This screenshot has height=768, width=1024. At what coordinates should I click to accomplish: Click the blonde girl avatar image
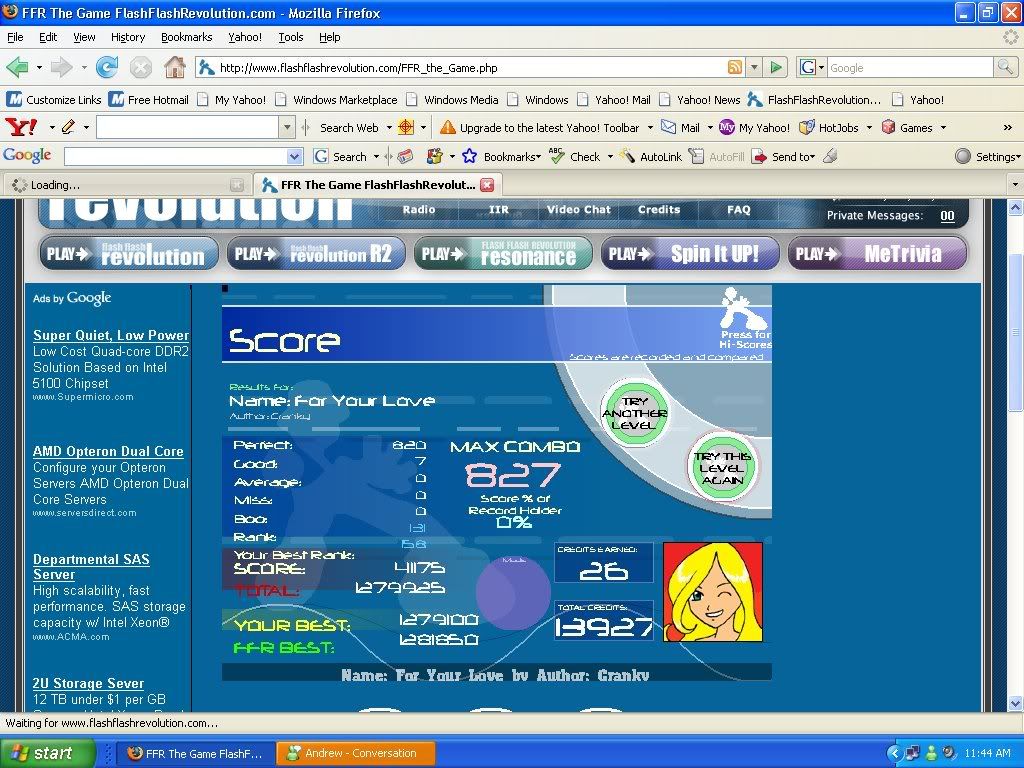[x=713, y=592]
